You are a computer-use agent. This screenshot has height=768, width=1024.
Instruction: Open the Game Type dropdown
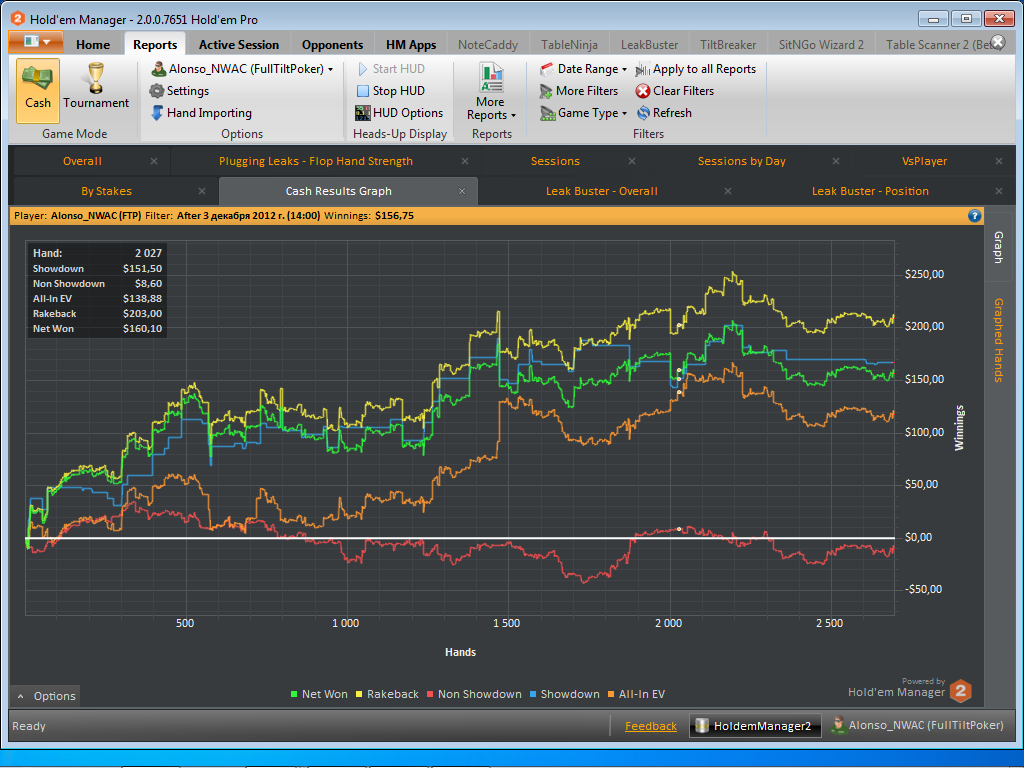tap(584, 113)
